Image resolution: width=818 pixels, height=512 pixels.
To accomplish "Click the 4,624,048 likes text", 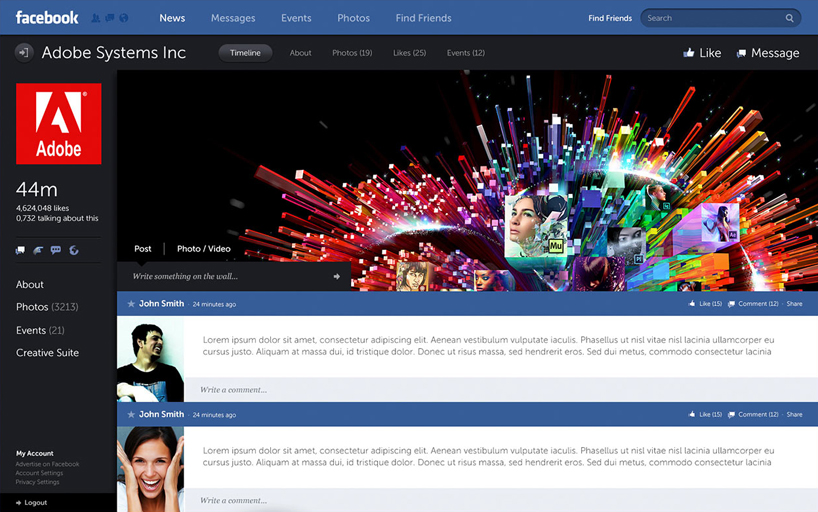I will (x=42, y=208).
